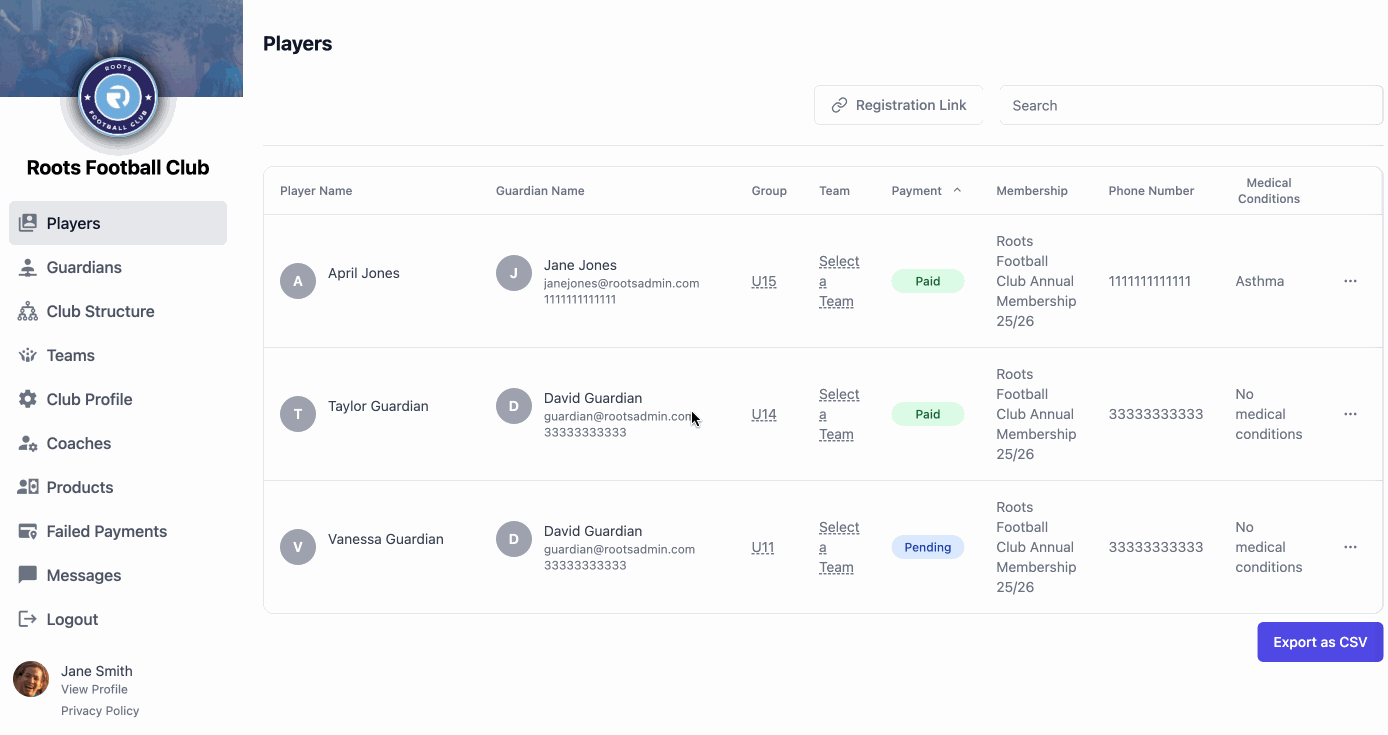Open the Products page
Viewport: 1388px width, 735px height.
coord(118,487)
